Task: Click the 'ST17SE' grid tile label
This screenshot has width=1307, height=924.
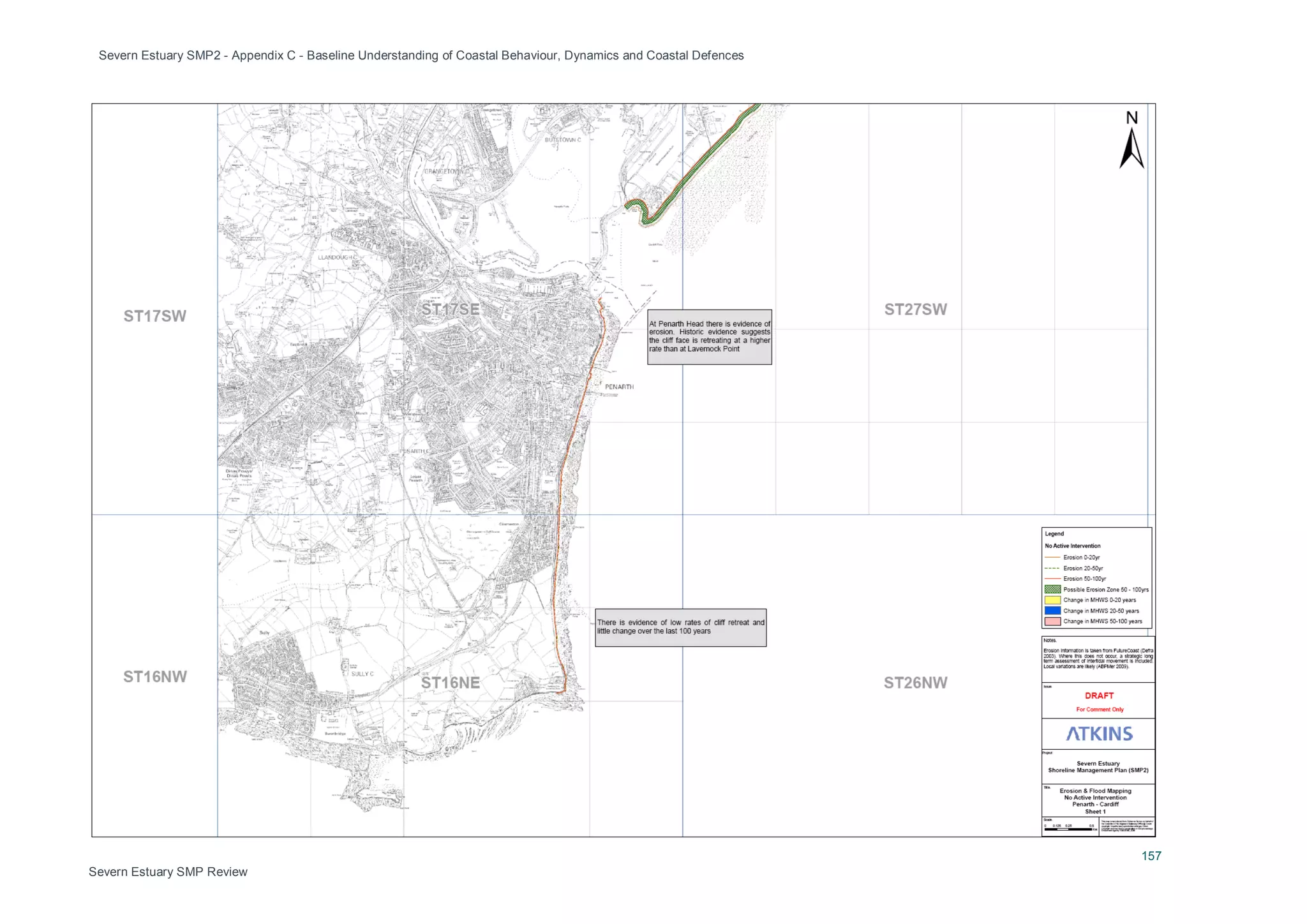Action: tap(451, 309)
